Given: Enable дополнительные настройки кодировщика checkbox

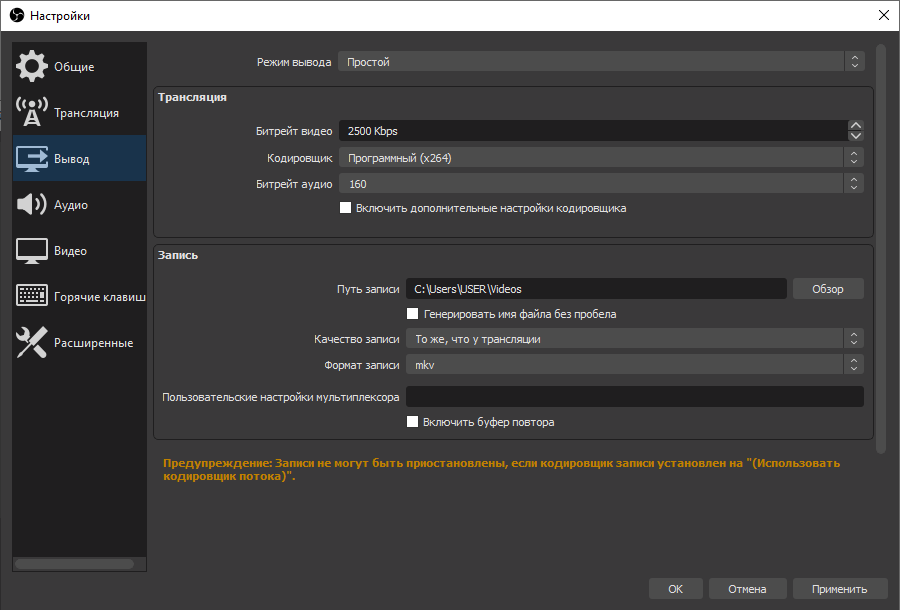Looking at the screenshot, I should 346,208.
